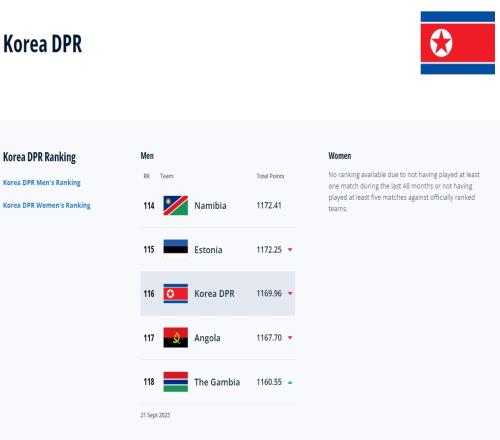
Task: Open Korea DPR Women's Ranking link
Action: (x=47, y=205)
